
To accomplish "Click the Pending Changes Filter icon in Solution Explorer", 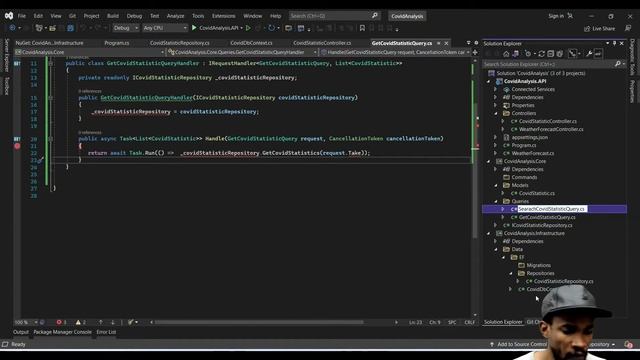I will pos(528,53).
